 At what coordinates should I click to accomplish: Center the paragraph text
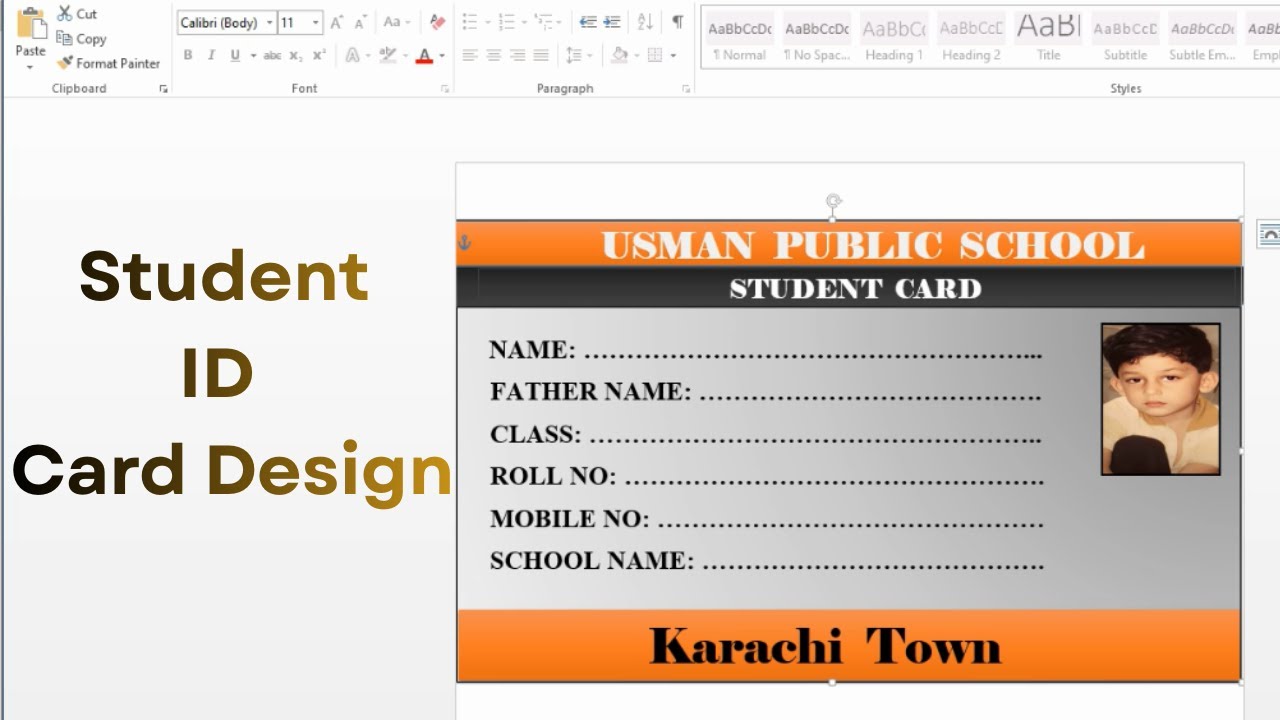click(x=494, y=56)
